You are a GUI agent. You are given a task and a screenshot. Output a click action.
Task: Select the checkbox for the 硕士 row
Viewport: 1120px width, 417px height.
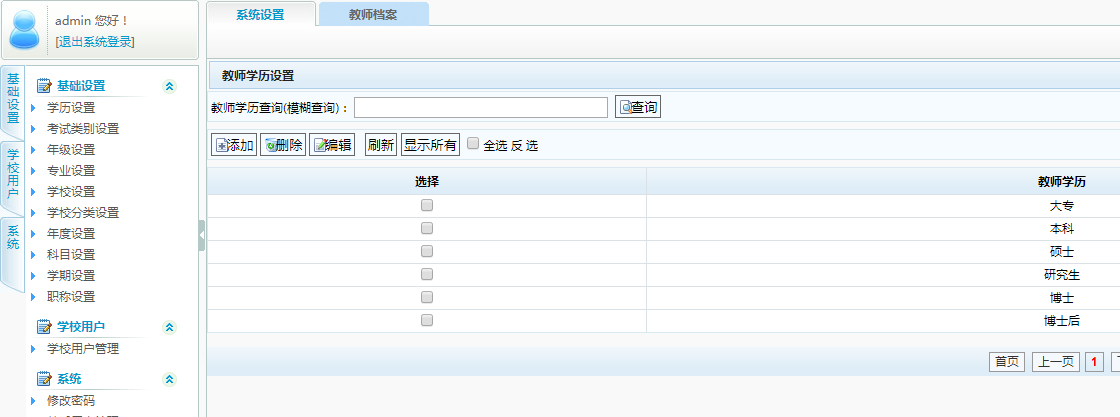(427, 251)
